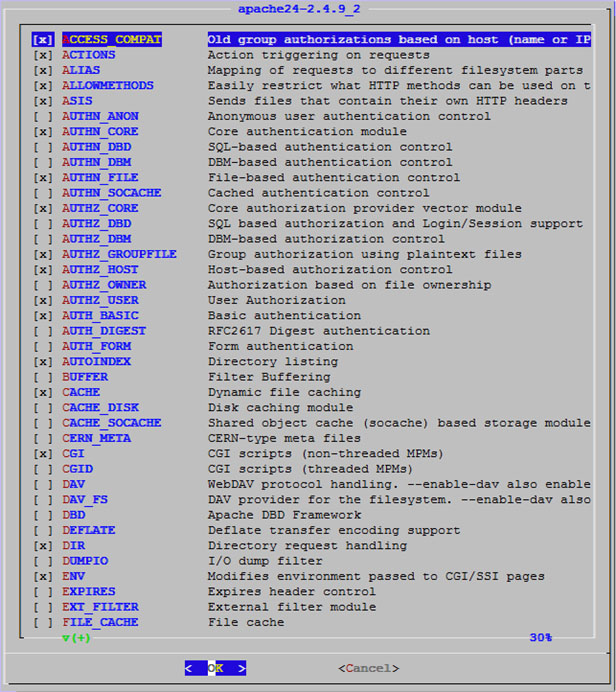Uncheck the DIR checkbox
The width and height of the screenshot is (616, 692).
[x=43, y=546]
